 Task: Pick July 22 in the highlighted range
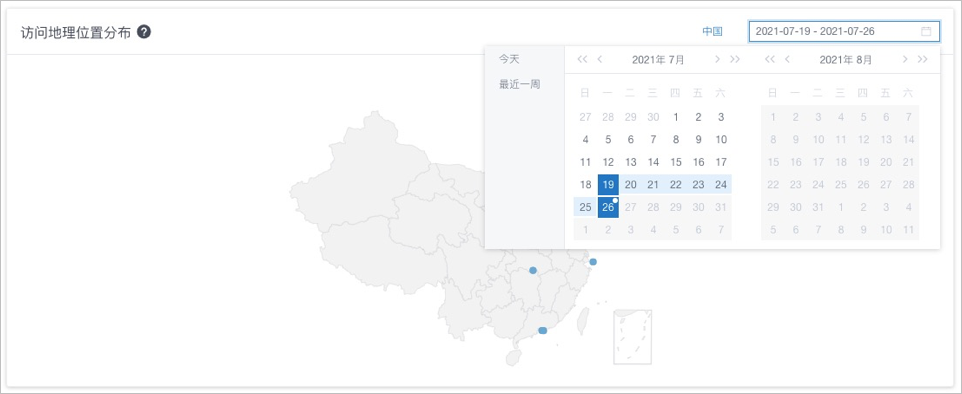675,185
